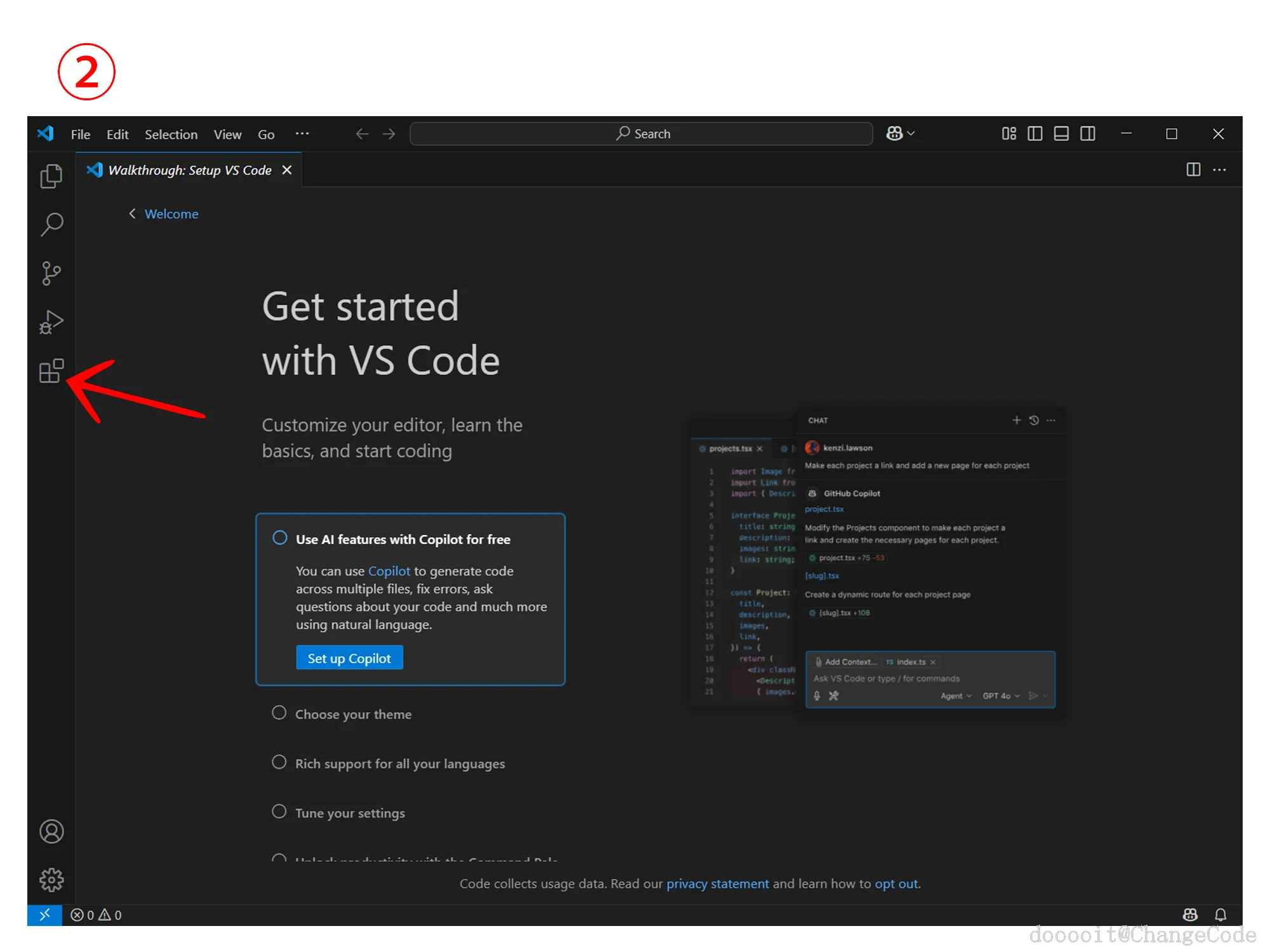The image size is (1270, 952).
Task: Open editor More Actions ellipsis menu
Action: [x=1219, y=170]
